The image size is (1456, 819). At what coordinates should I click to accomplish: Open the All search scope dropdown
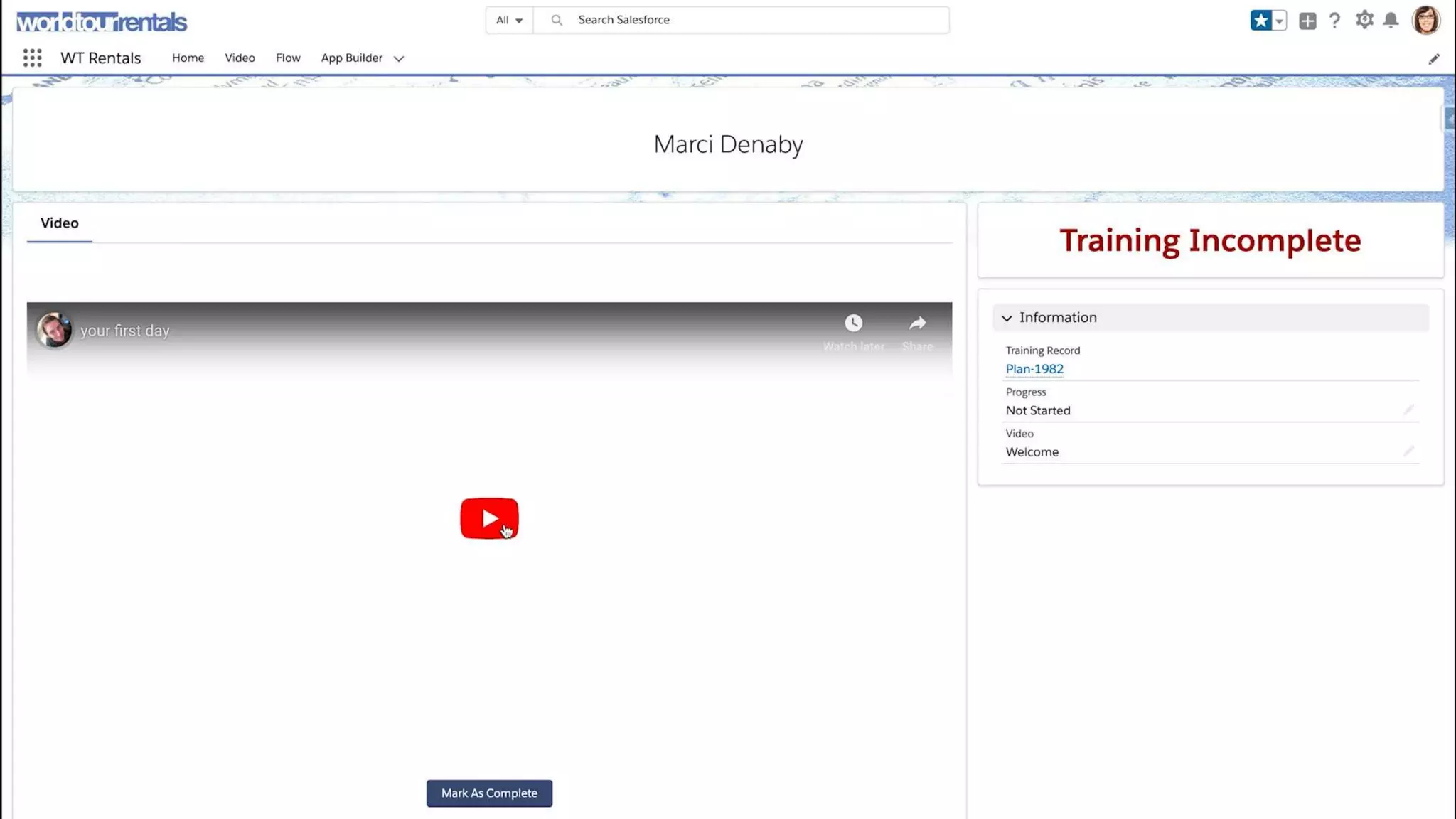(x=509, y=20)
